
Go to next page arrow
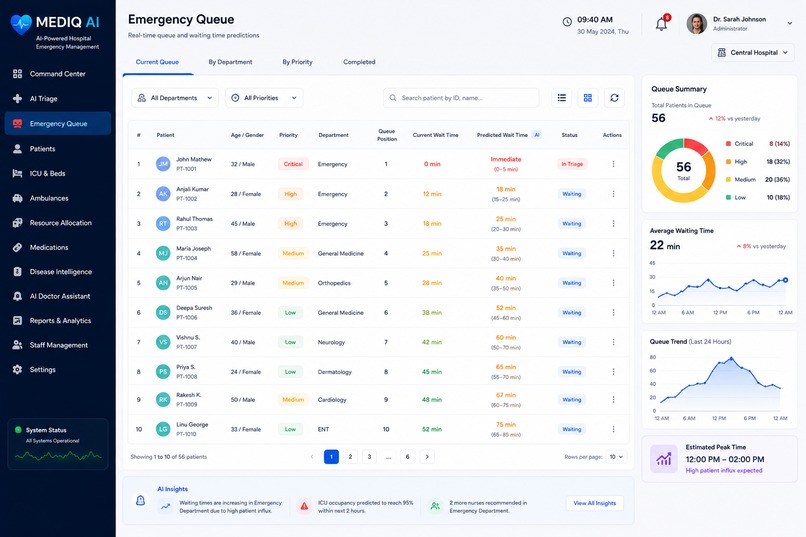pyautogui.click(x=427, y=457)
